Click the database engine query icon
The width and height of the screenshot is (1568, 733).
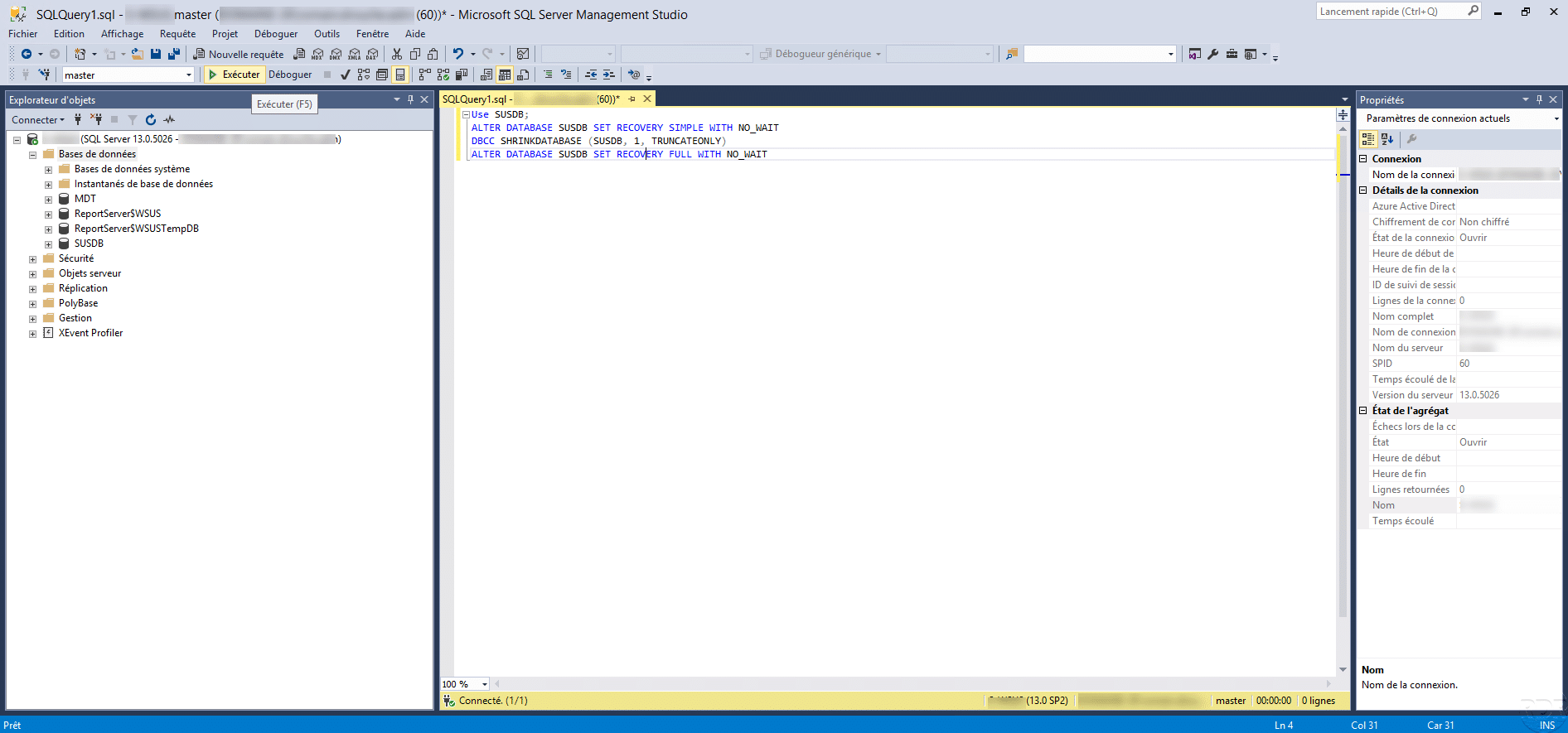pos(299,54)
